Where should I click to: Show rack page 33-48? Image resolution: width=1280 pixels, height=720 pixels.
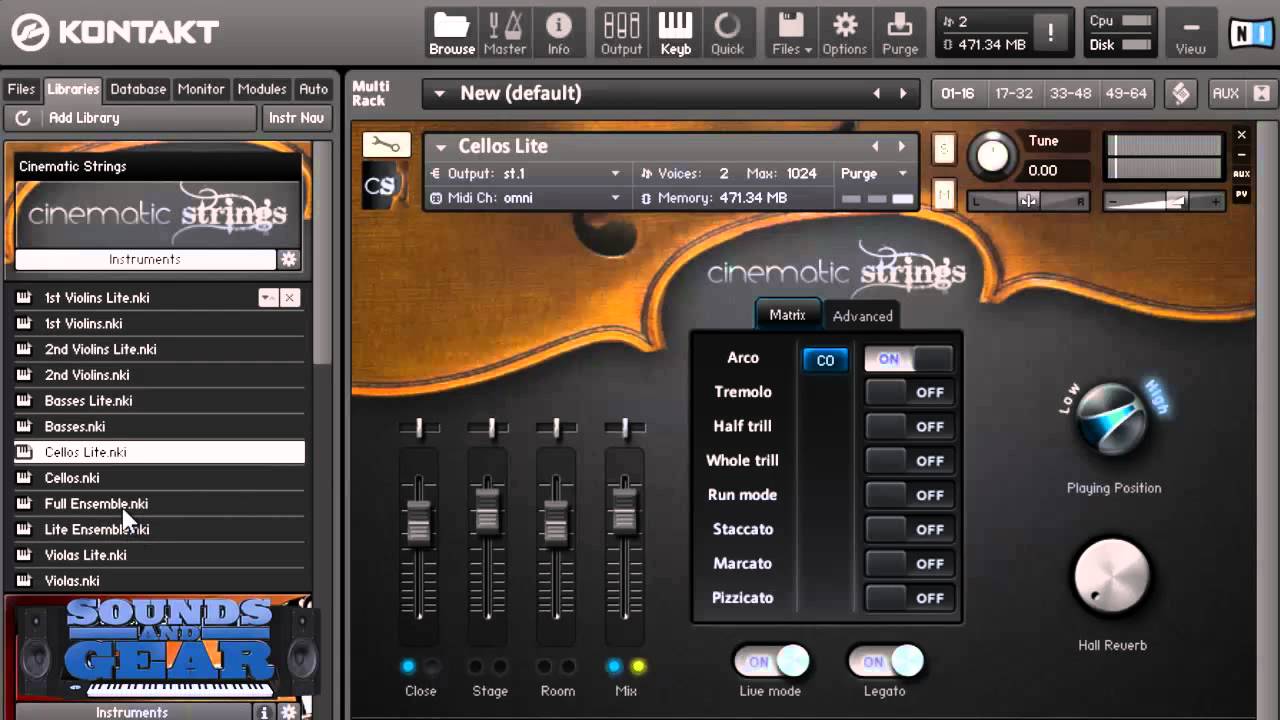coord(1070,93)
